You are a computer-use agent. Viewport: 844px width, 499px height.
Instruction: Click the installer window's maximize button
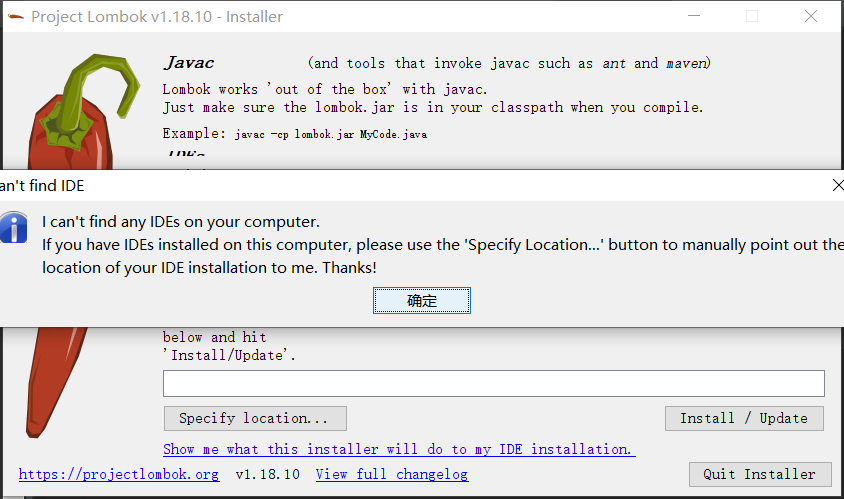pos(752,16)
